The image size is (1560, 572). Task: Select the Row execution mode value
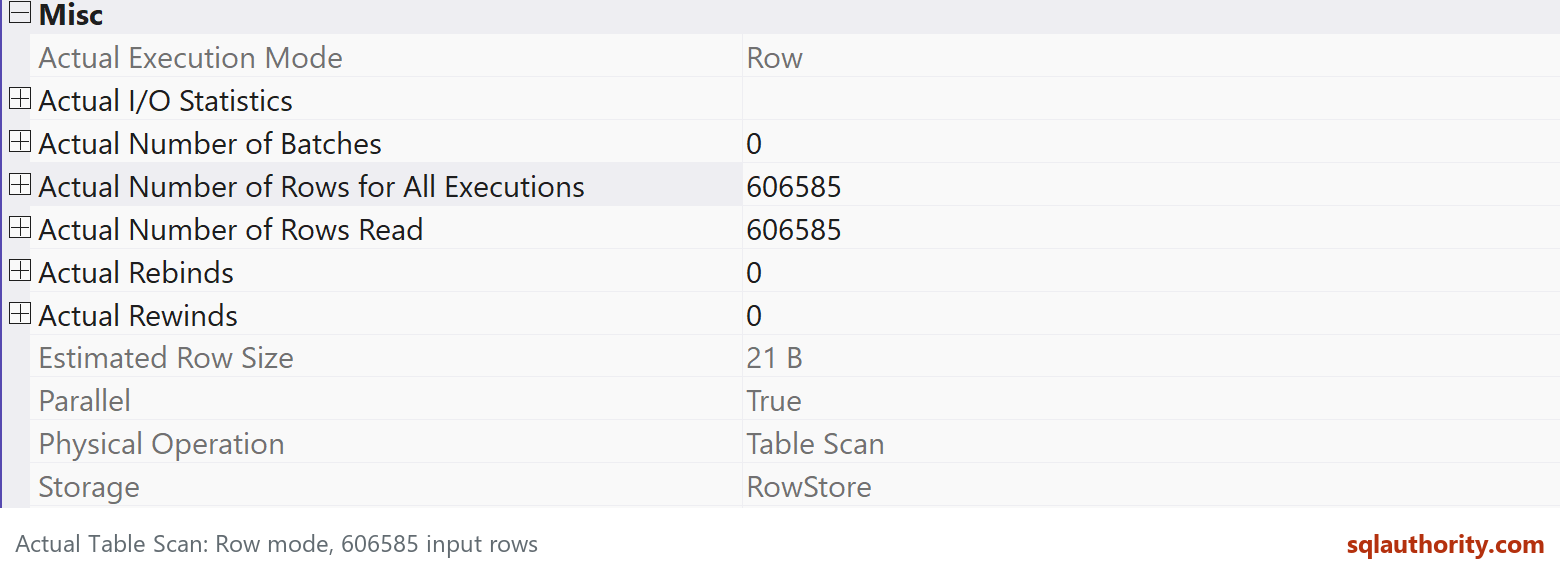click(774, 58)
